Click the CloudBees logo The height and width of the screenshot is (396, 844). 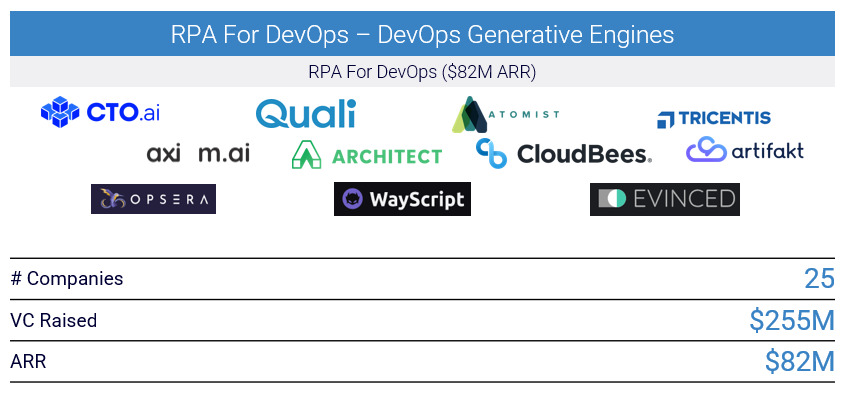(x=564, y=153)
